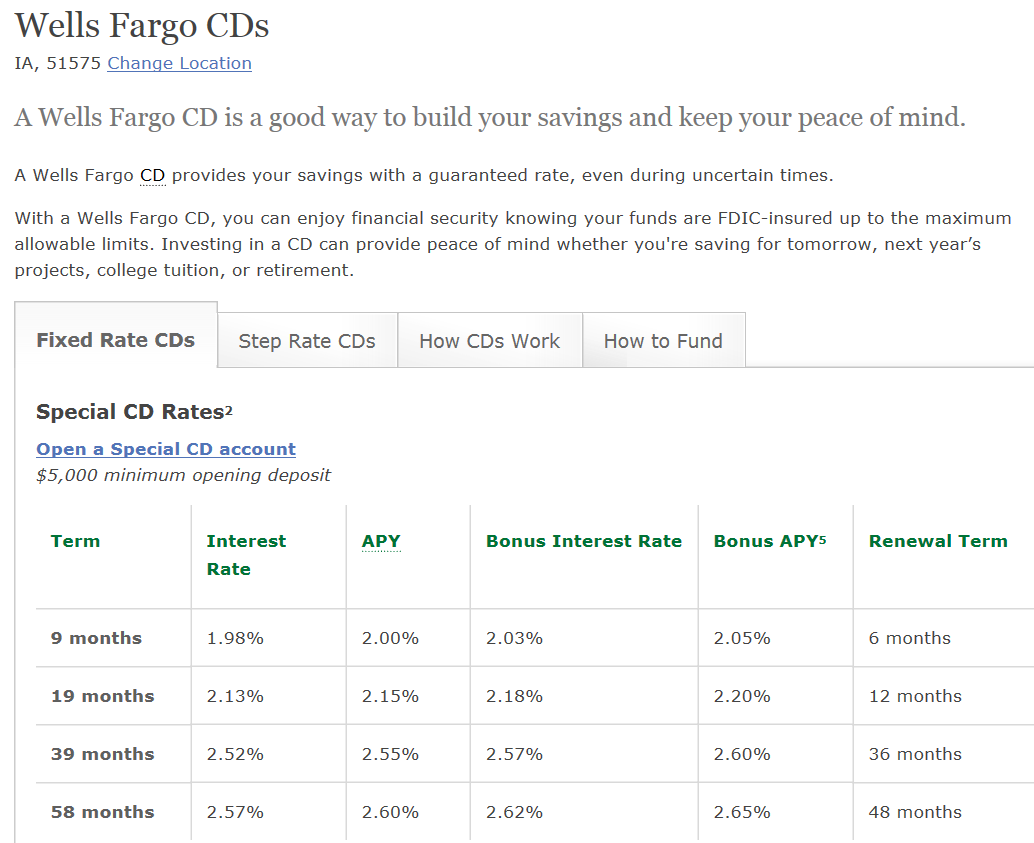Select the 39 months term row label
Image resolution: width=1034 pixels, height=843 pixels.
[x=103, y=755]
